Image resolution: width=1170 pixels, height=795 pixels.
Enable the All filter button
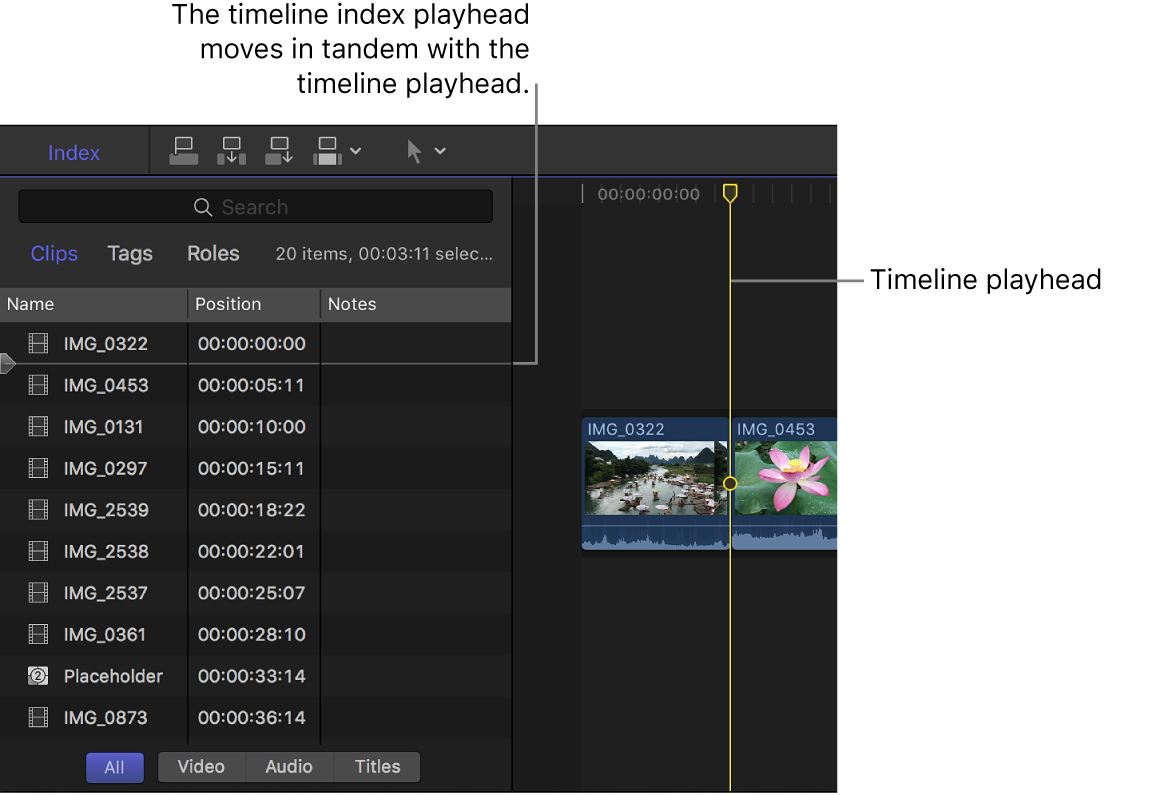click(114, 767)
